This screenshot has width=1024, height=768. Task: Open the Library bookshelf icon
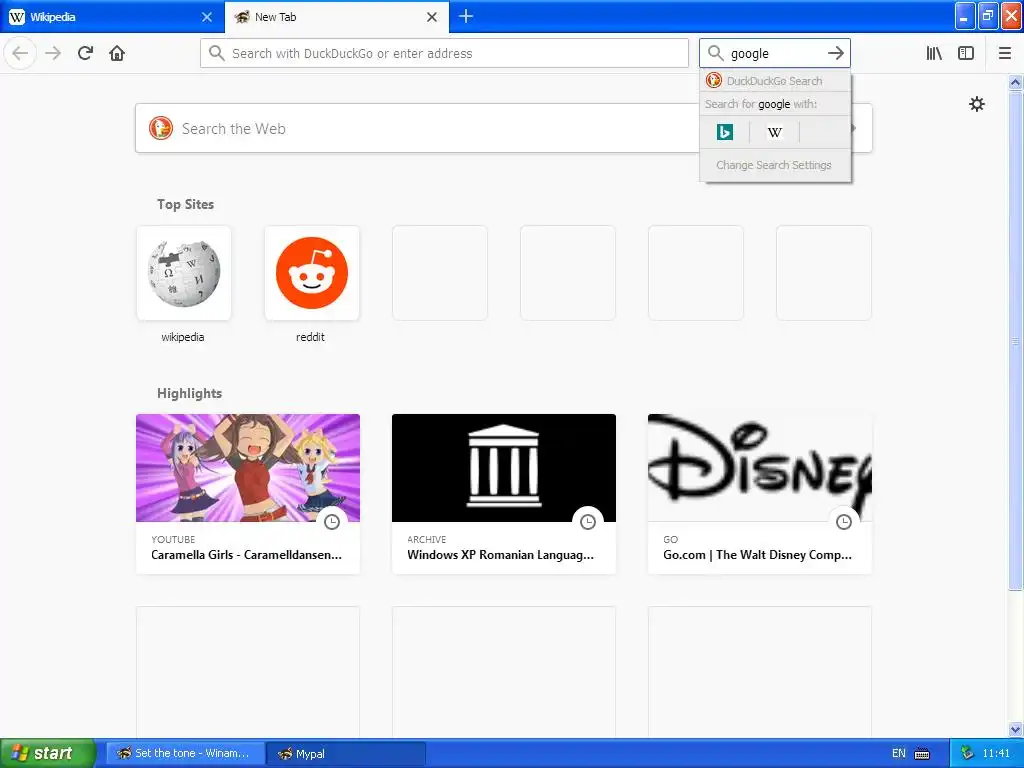(934, 53)
